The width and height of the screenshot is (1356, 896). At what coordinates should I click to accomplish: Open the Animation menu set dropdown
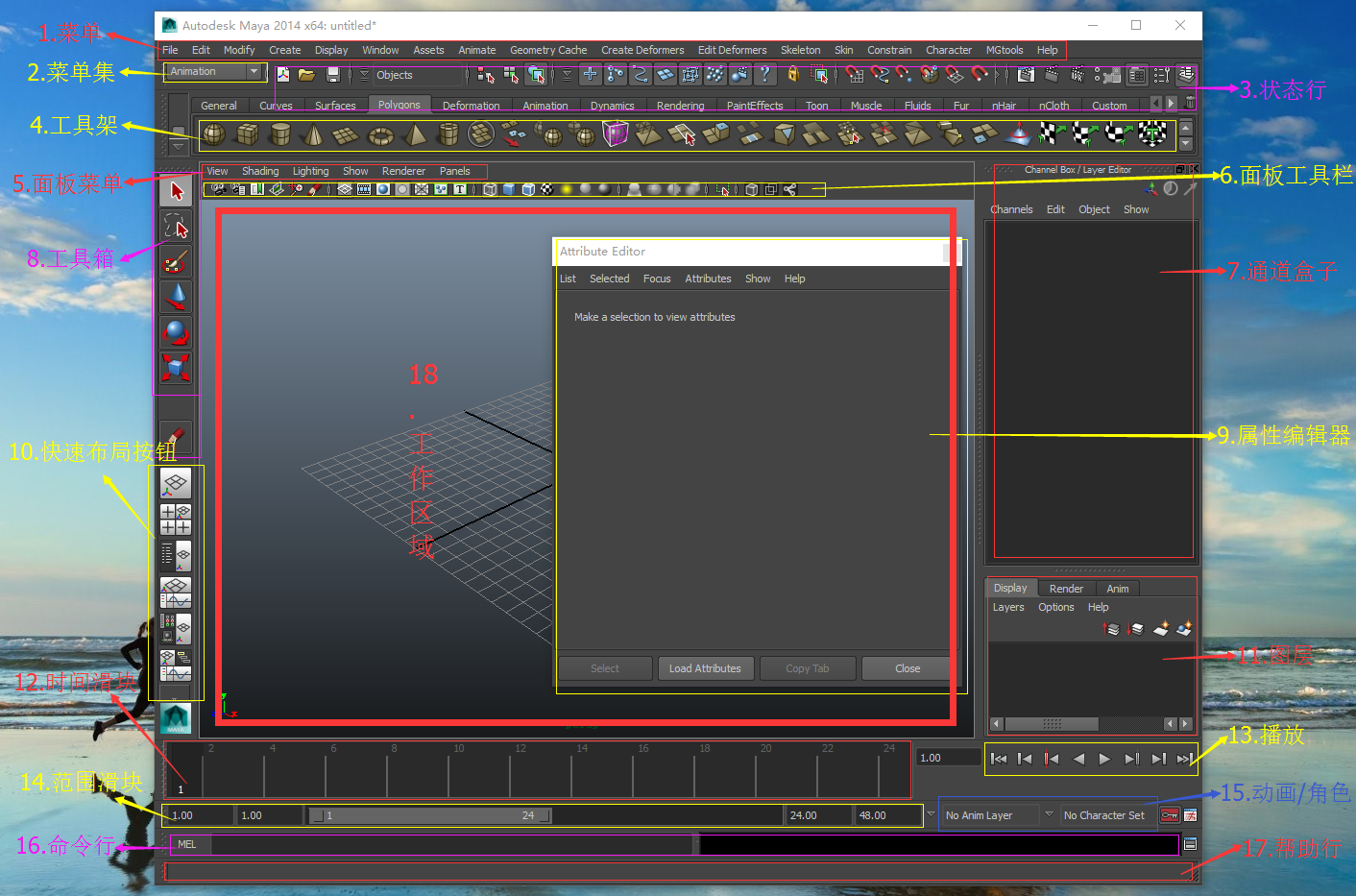tap(254, 72)
